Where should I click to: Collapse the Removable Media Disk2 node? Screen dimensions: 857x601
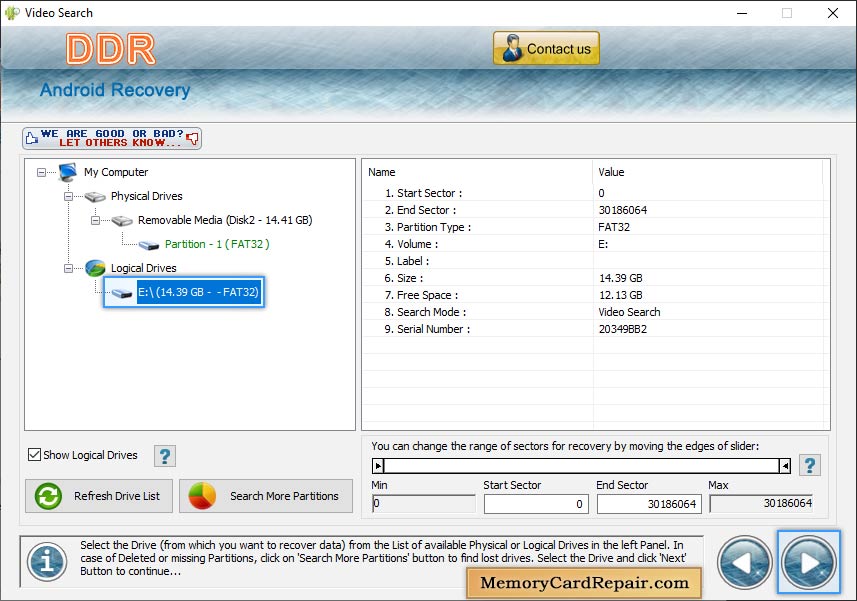coord(95,220)
